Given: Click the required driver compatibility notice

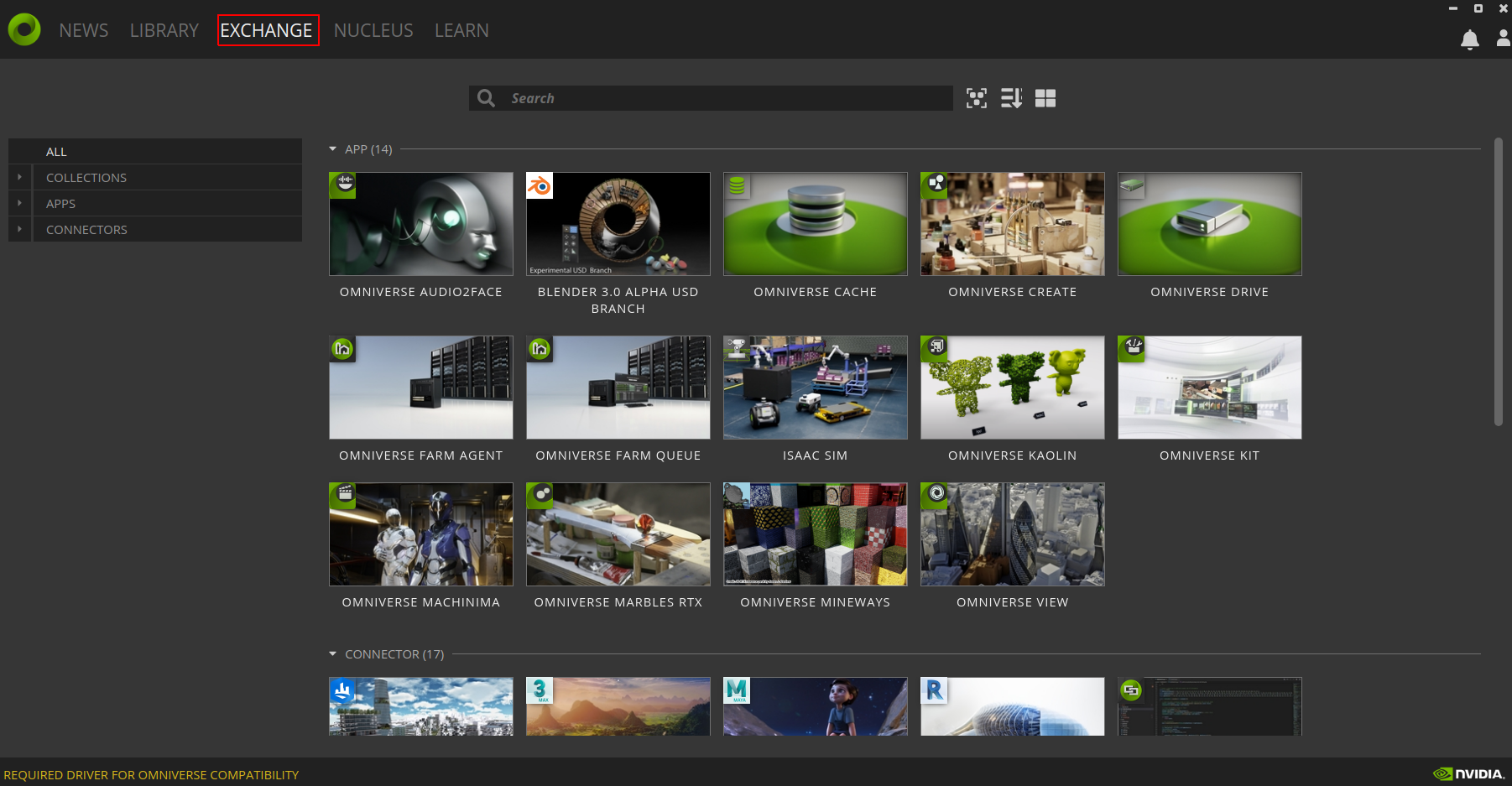Looking at the screenshot, I should click(151, 775).
